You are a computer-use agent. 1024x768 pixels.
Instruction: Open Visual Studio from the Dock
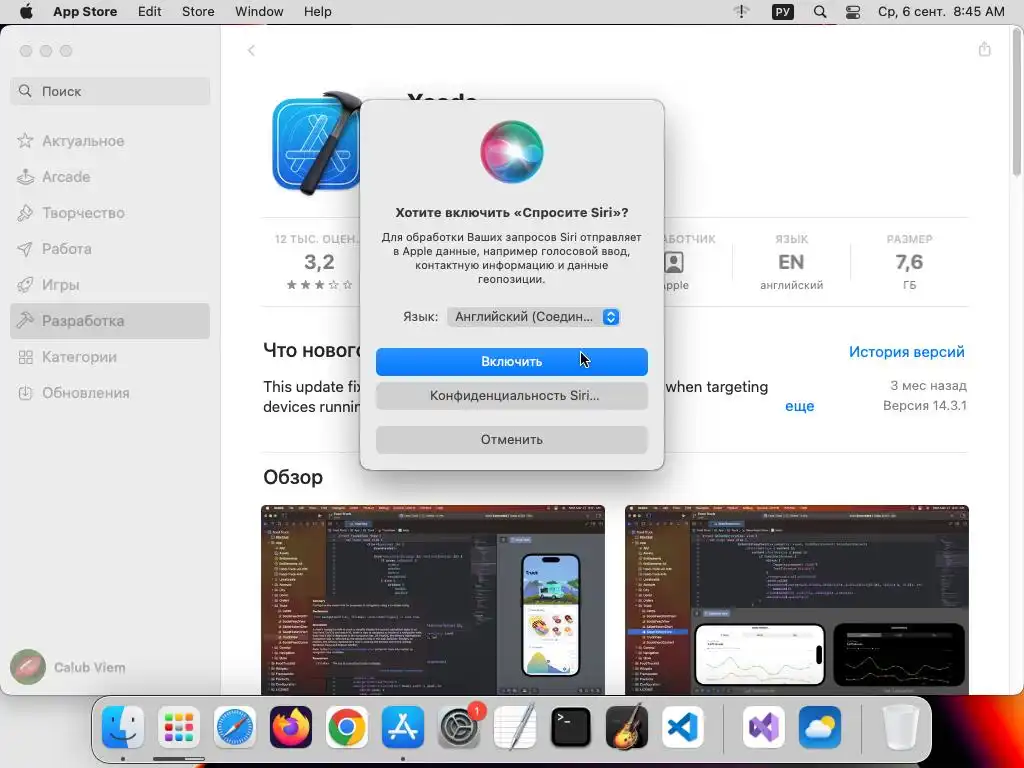tap(763, 727)
